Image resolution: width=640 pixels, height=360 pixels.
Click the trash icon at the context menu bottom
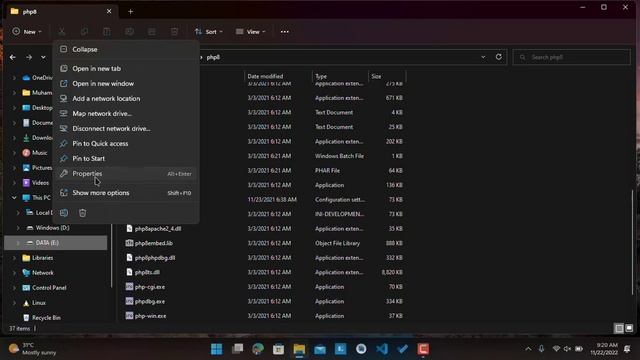coord(82,213)
